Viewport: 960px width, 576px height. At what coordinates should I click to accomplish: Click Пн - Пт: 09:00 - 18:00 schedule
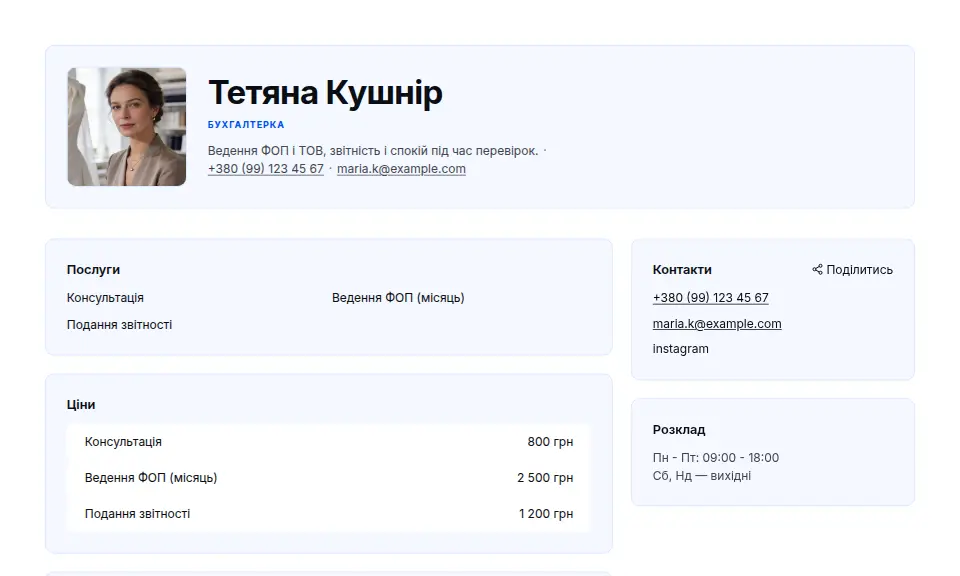tap(716, 458)
